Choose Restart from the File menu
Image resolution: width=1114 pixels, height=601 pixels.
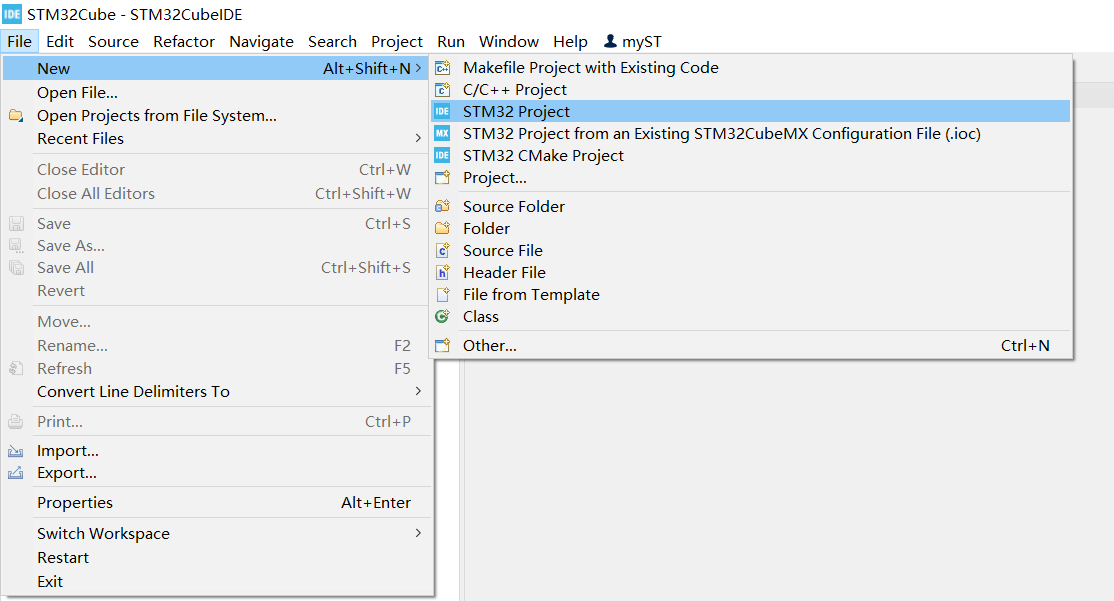[x=217, y=558]
